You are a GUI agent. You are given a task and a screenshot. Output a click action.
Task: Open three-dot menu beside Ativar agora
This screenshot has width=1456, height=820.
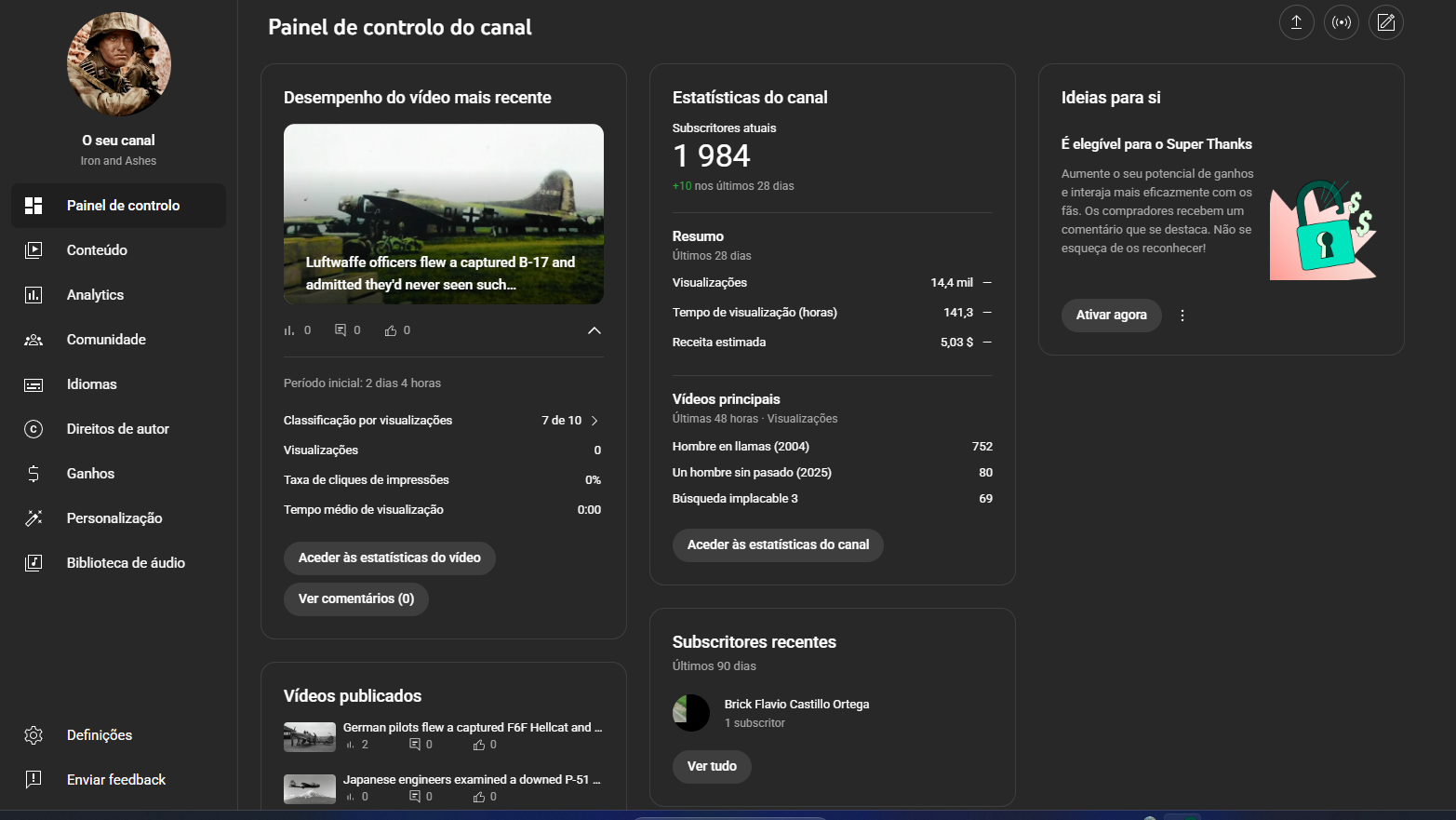pyautogui.click(x=1182, y=316)
